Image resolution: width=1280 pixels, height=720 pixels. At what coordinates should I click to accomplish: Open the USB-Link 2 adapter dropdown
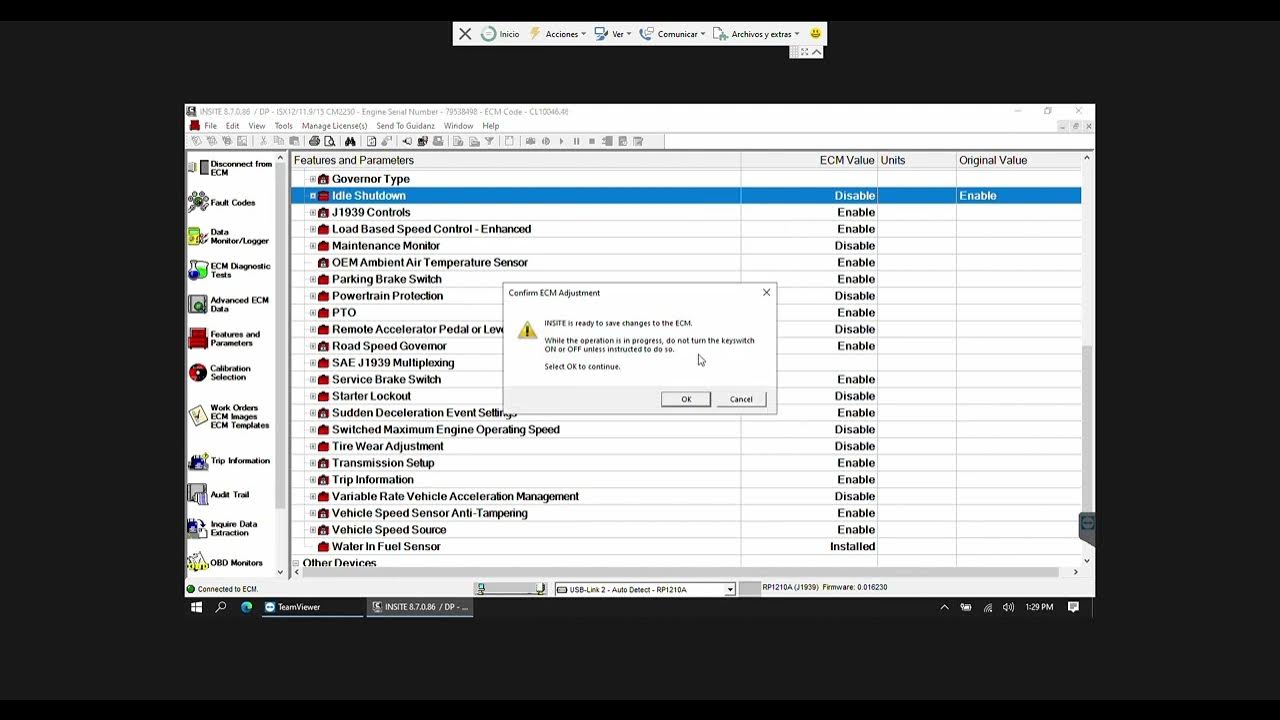(730, 589)
